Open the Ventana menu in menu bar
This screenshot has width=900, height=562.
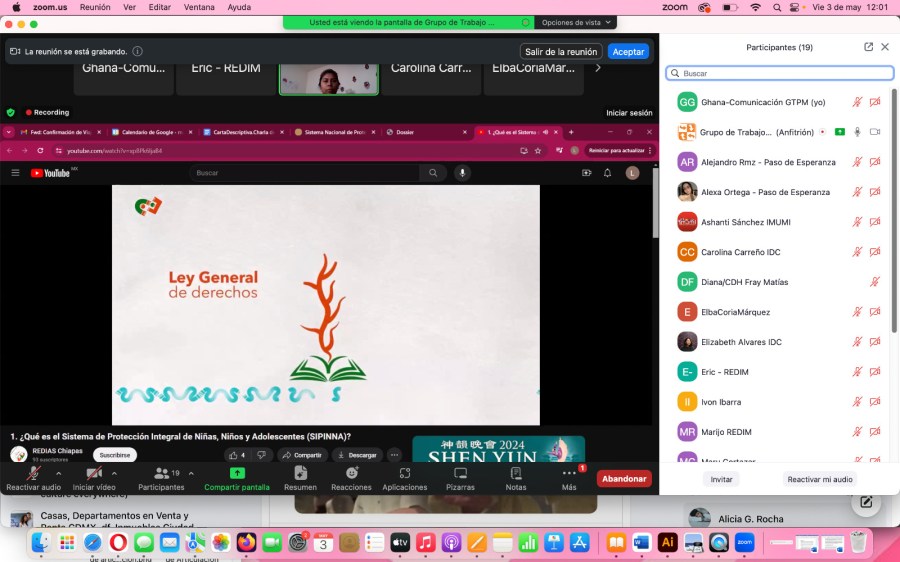pyautogui.click(x=199, y=7)
